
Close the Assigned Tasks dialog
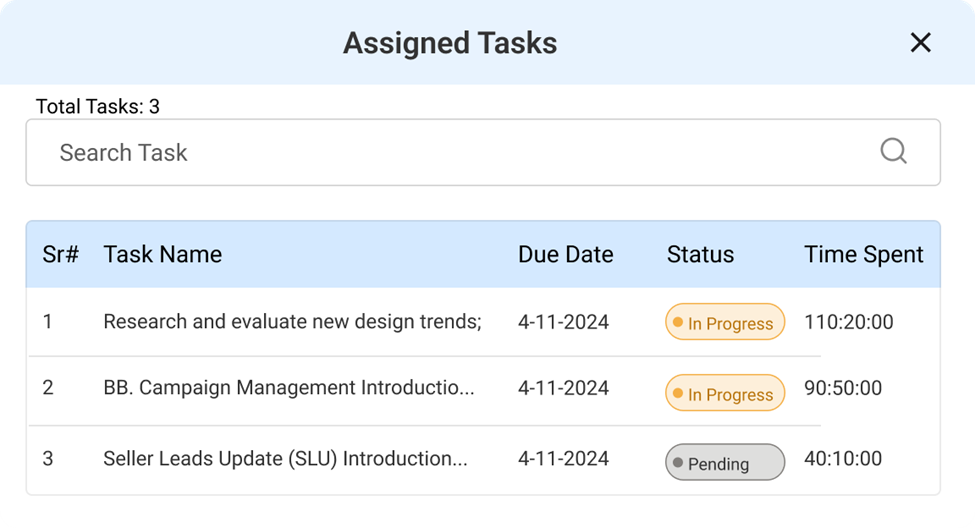[920, 43]
